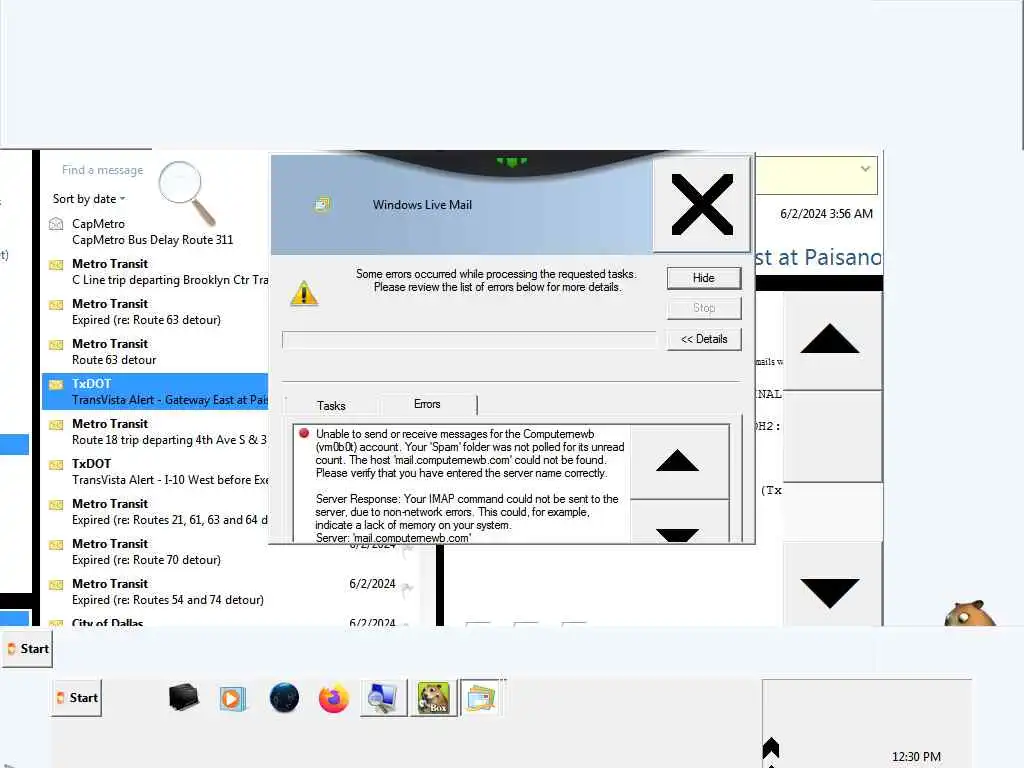
Task: Click the 6/2/2024 3:56 AM date
Action: [x=826, y=214]
